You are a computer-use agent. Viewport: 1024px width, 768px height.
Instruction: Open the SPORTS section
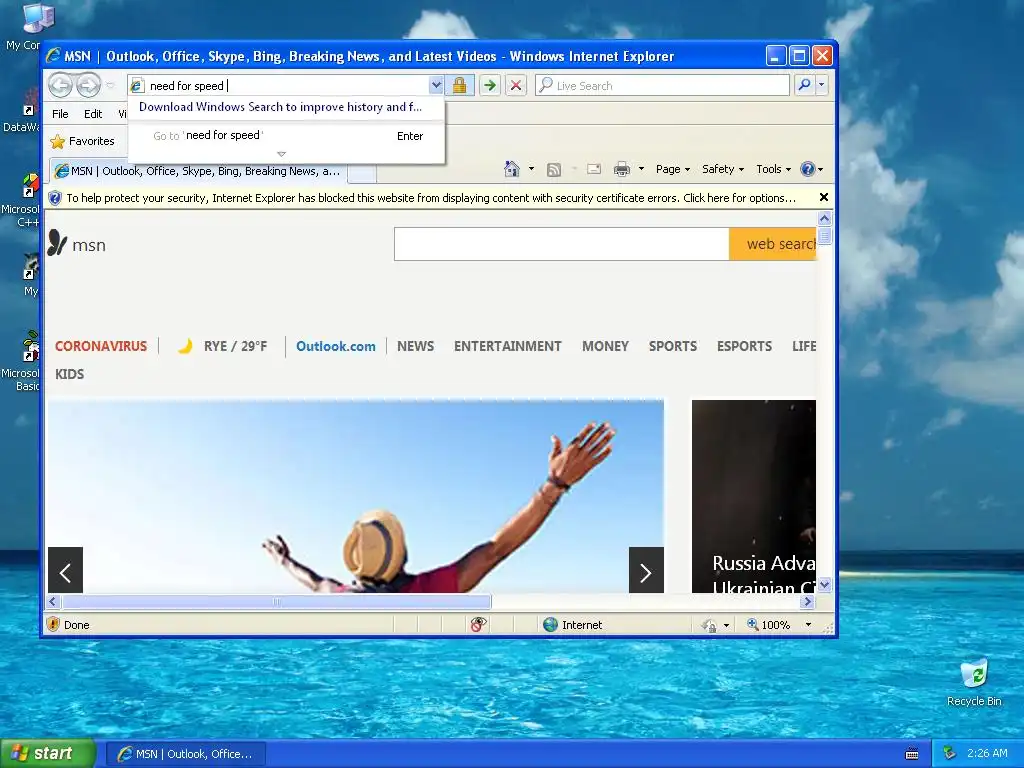point(673,346)
